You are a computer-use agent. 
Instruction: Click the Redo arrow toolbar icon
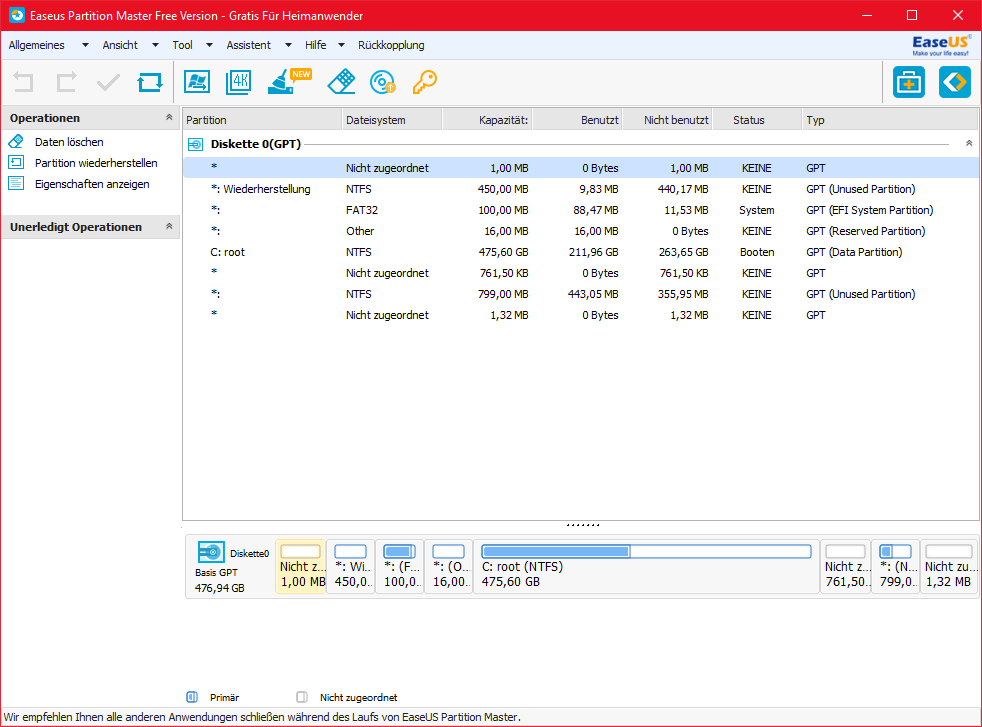click(66, 82)
